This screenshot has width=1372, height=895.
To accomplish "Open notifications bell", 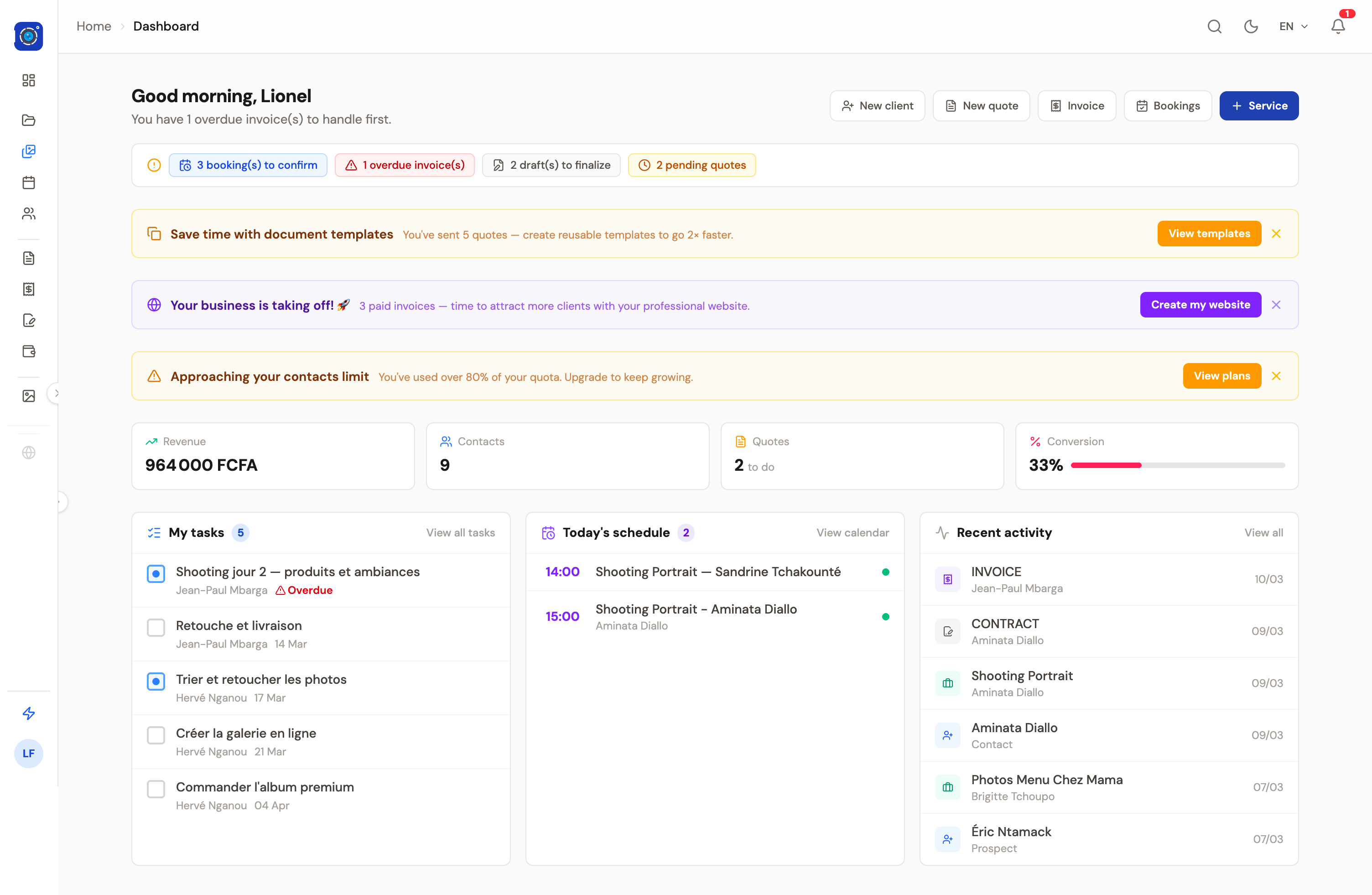I will click(x=1337, y=26).
